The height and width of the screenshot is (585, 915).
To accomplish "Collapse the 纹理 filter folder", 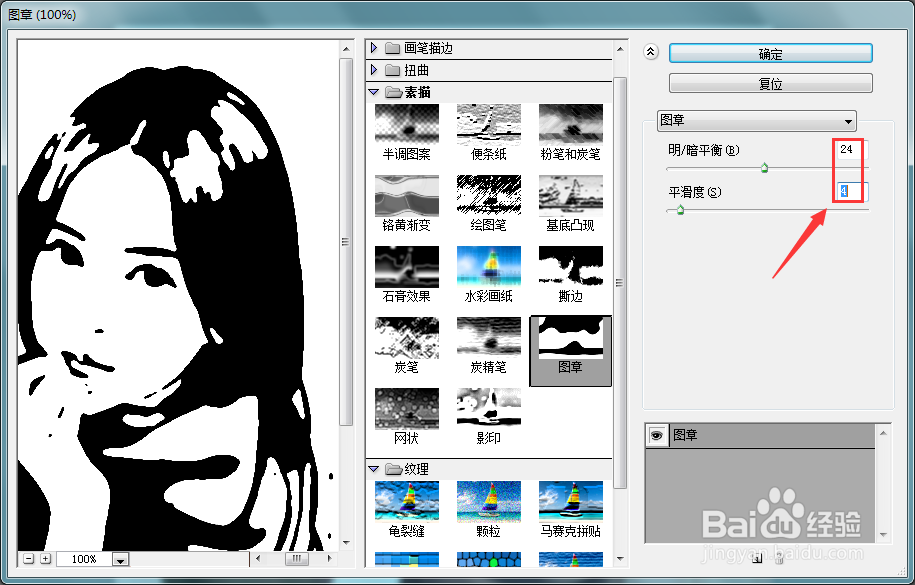I will point(374,469).
